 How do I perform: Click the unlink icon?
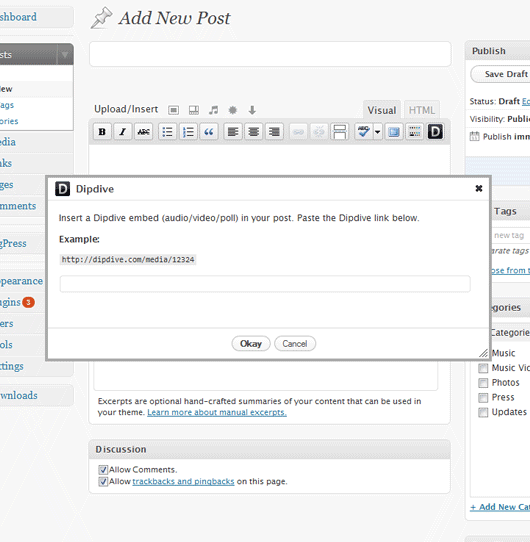click(x=319, y=132)
